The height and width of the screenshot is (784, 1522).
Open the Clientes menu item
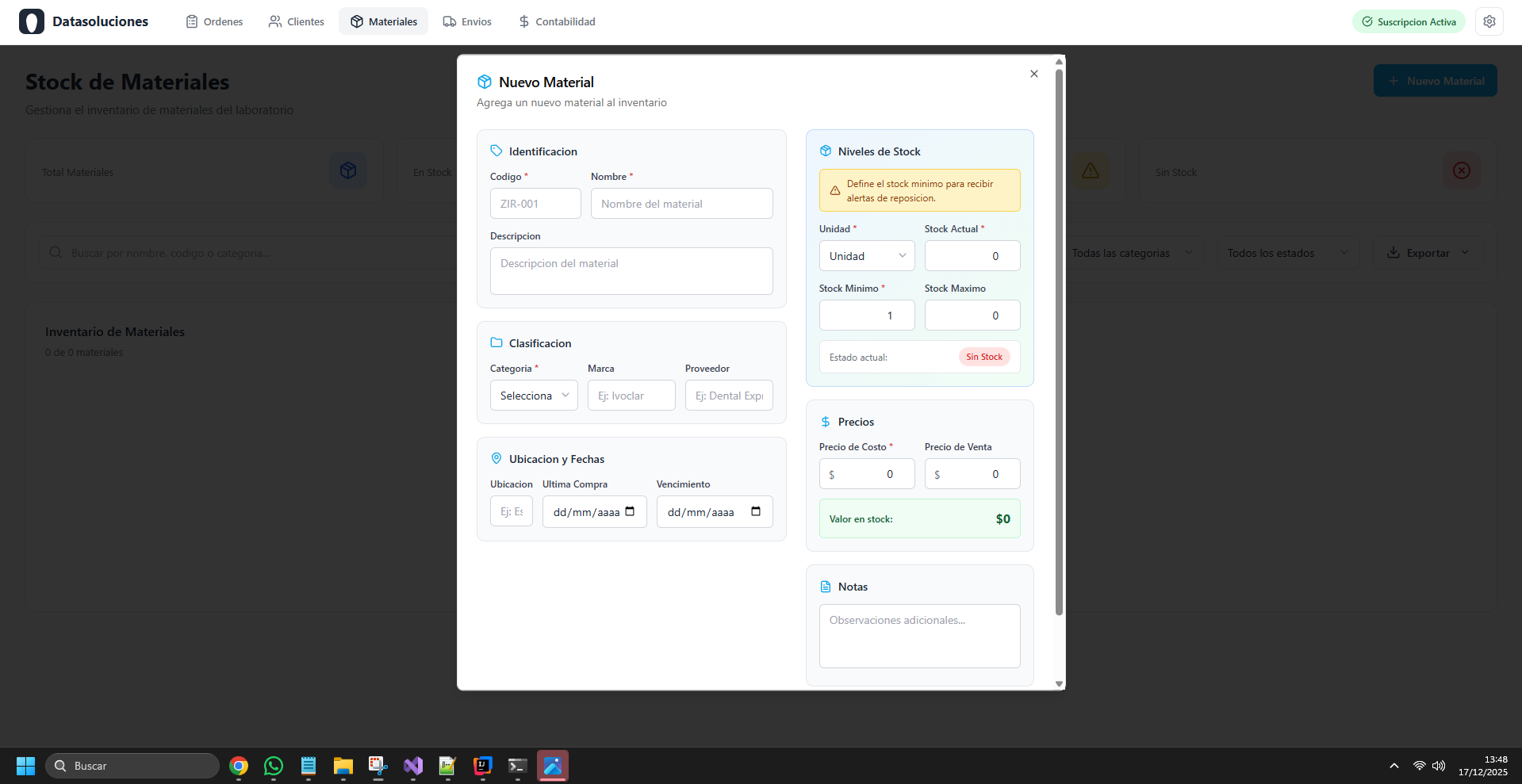click(x=297, y=21)
